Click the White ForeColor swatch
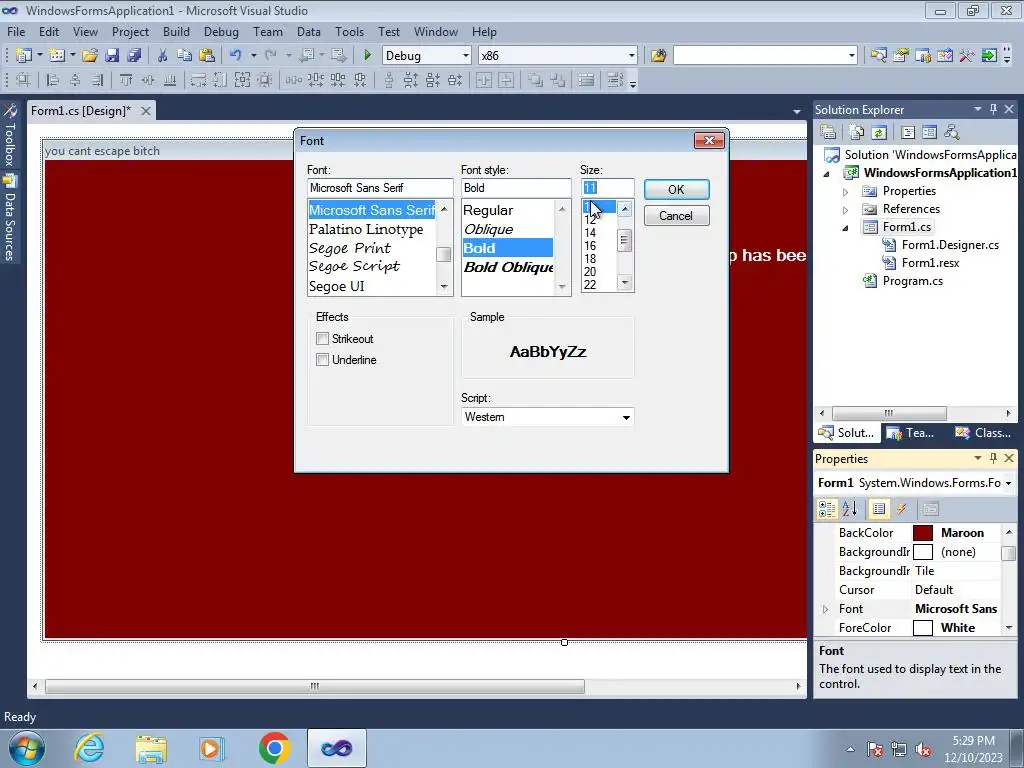 [x=922, y=628]
